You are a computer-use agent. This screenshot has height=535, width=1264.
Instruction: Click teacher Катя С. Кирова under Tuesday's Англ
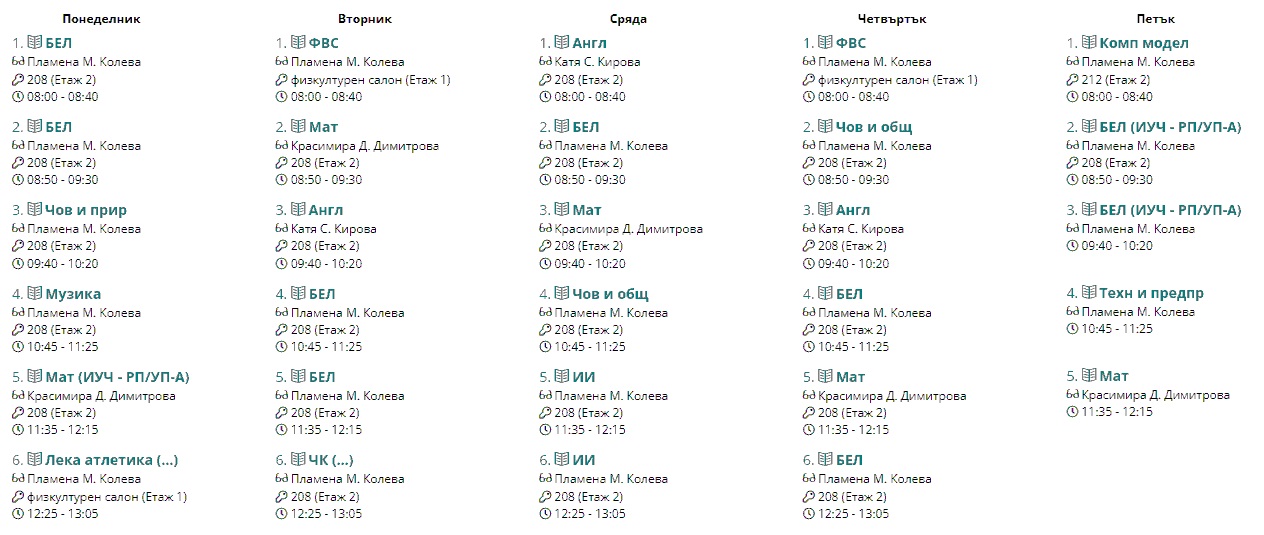point(333,229)
